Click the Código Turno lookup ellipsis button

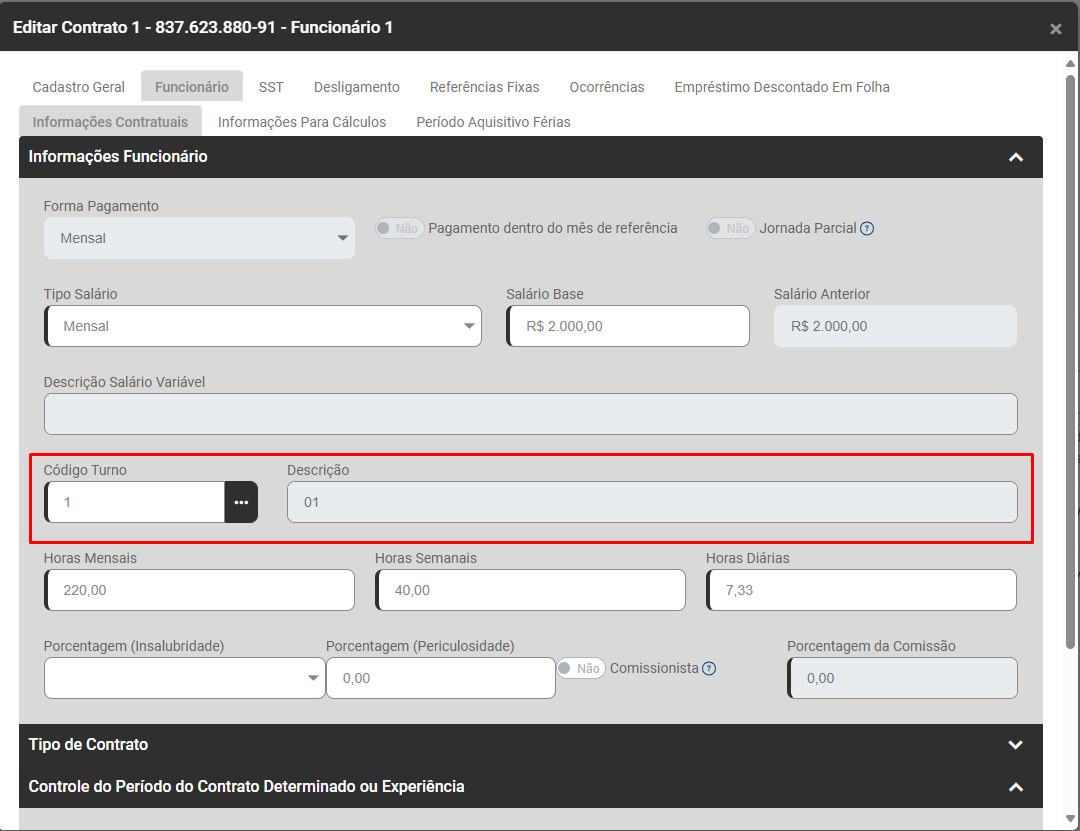241,502
